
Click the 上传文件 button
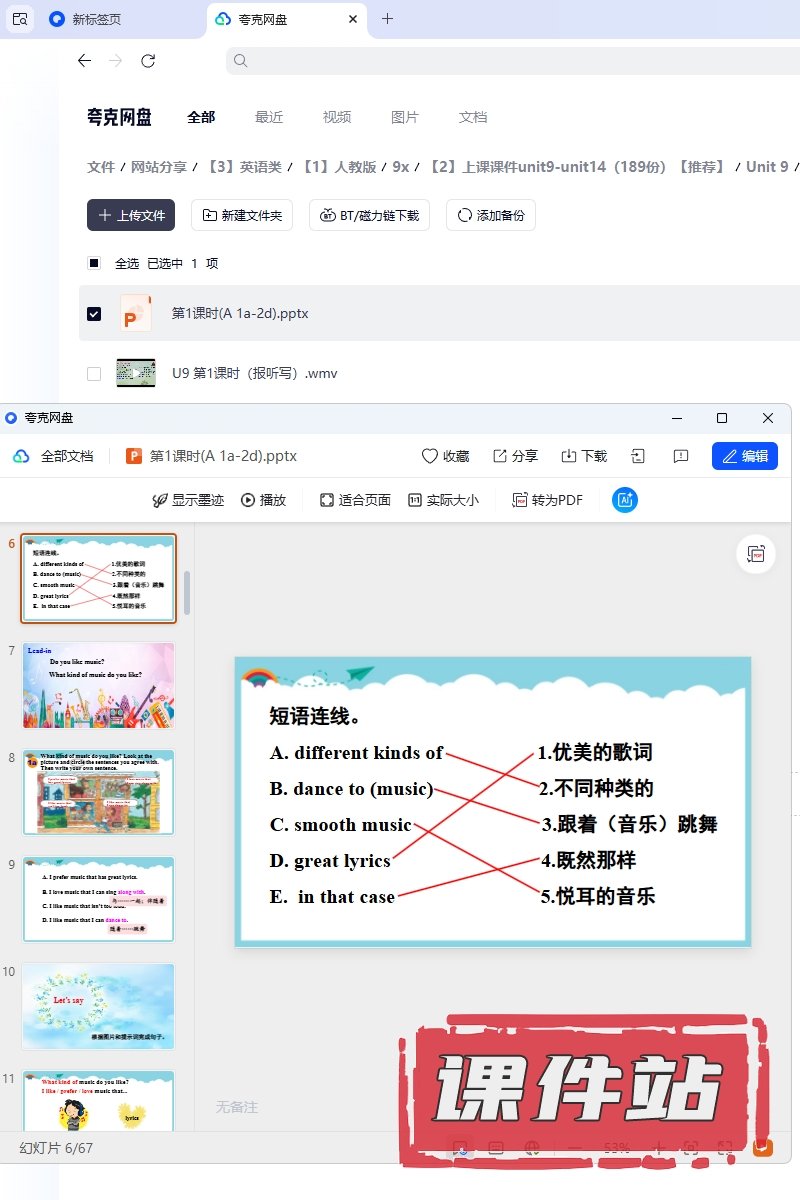[x=131, y=215]
